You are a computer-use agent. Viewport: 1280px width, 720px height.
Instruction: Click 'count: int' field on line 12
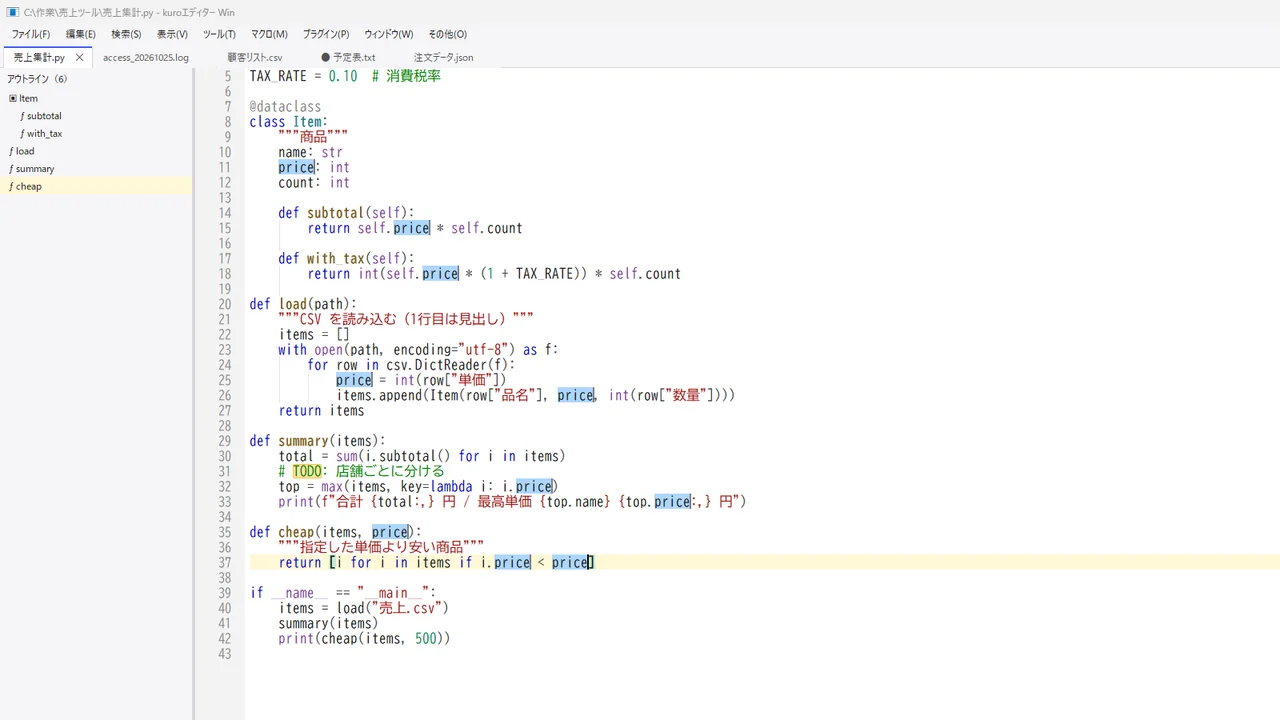[x=314, y=183]
